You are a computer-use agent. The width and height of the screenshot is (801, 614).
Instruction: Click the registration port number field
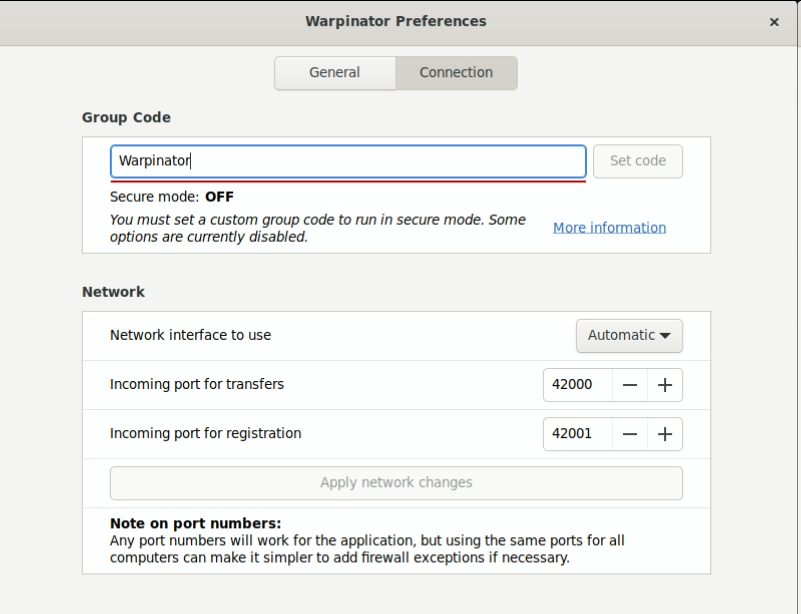click(x=575, y=434)
